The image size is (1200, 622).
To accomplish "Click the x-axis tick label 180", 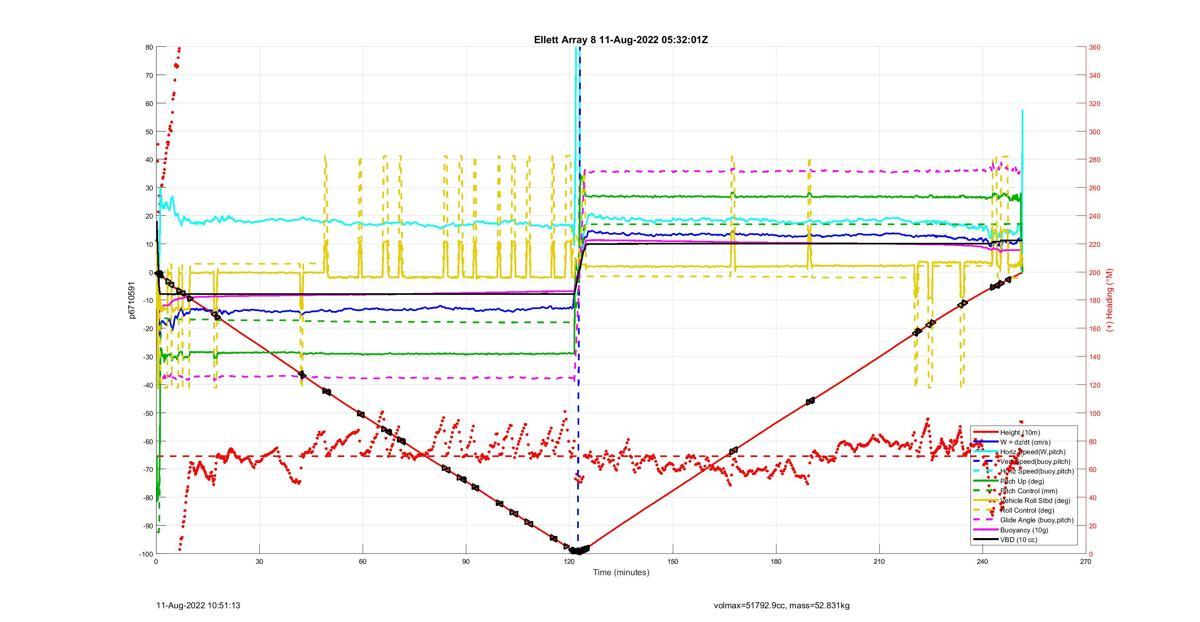I will tap(776, 562).
